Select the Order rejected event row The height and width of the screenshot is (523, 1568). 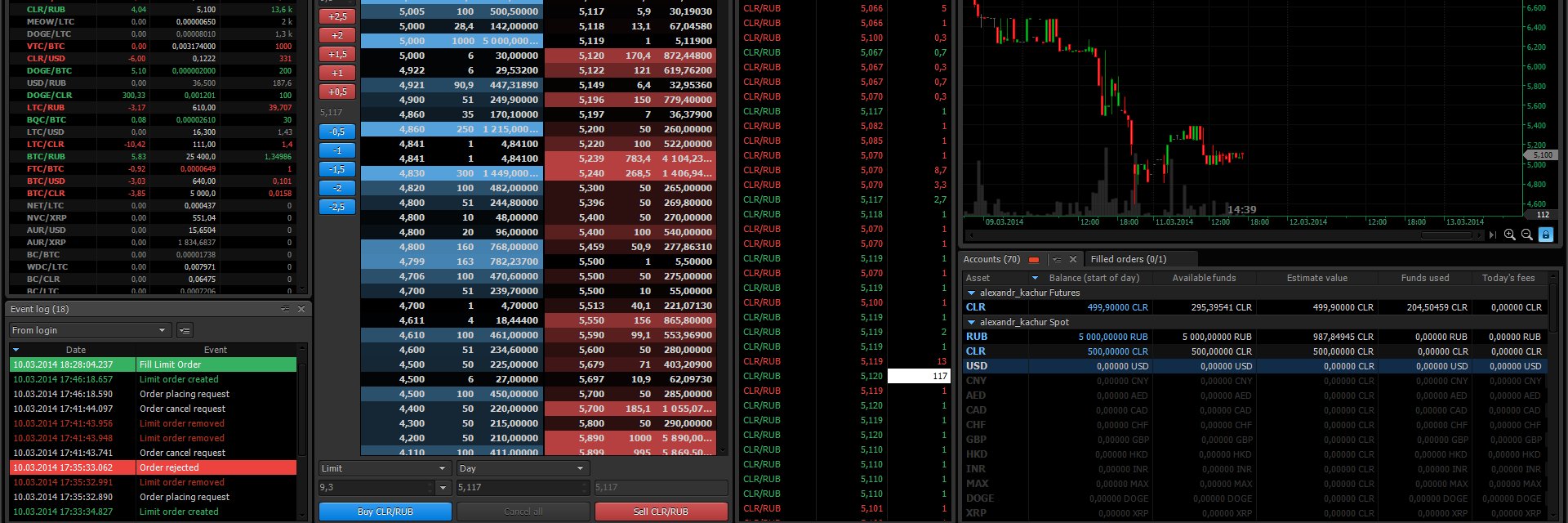click(x=154, y=467)
